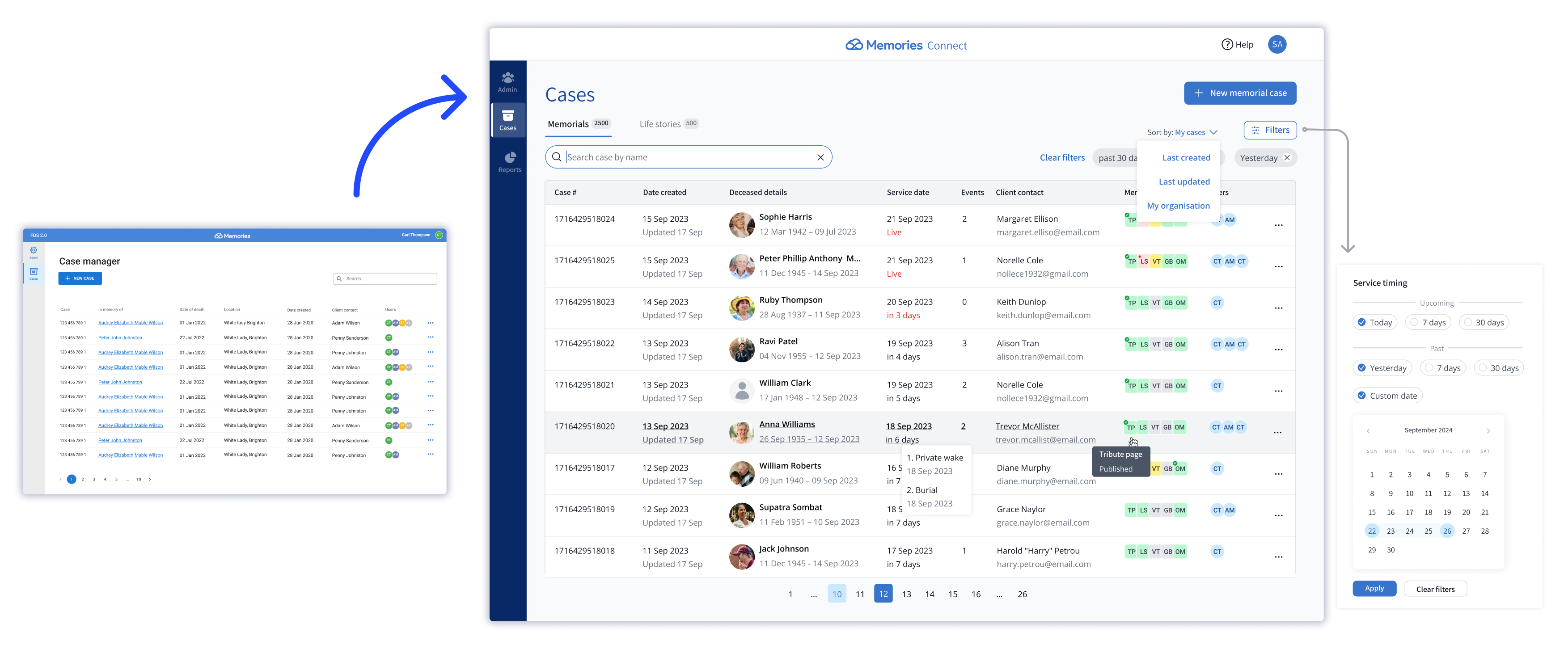Go to page 13 in pagination
This screenshot has height=649, width=1568.
(x=906, y=594)
